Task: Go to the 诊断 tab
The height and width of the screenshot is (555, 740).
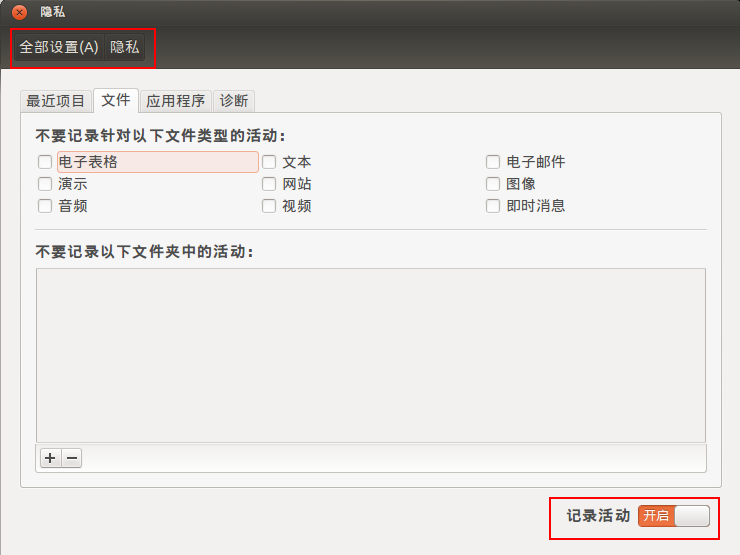Action: (234, 101)
